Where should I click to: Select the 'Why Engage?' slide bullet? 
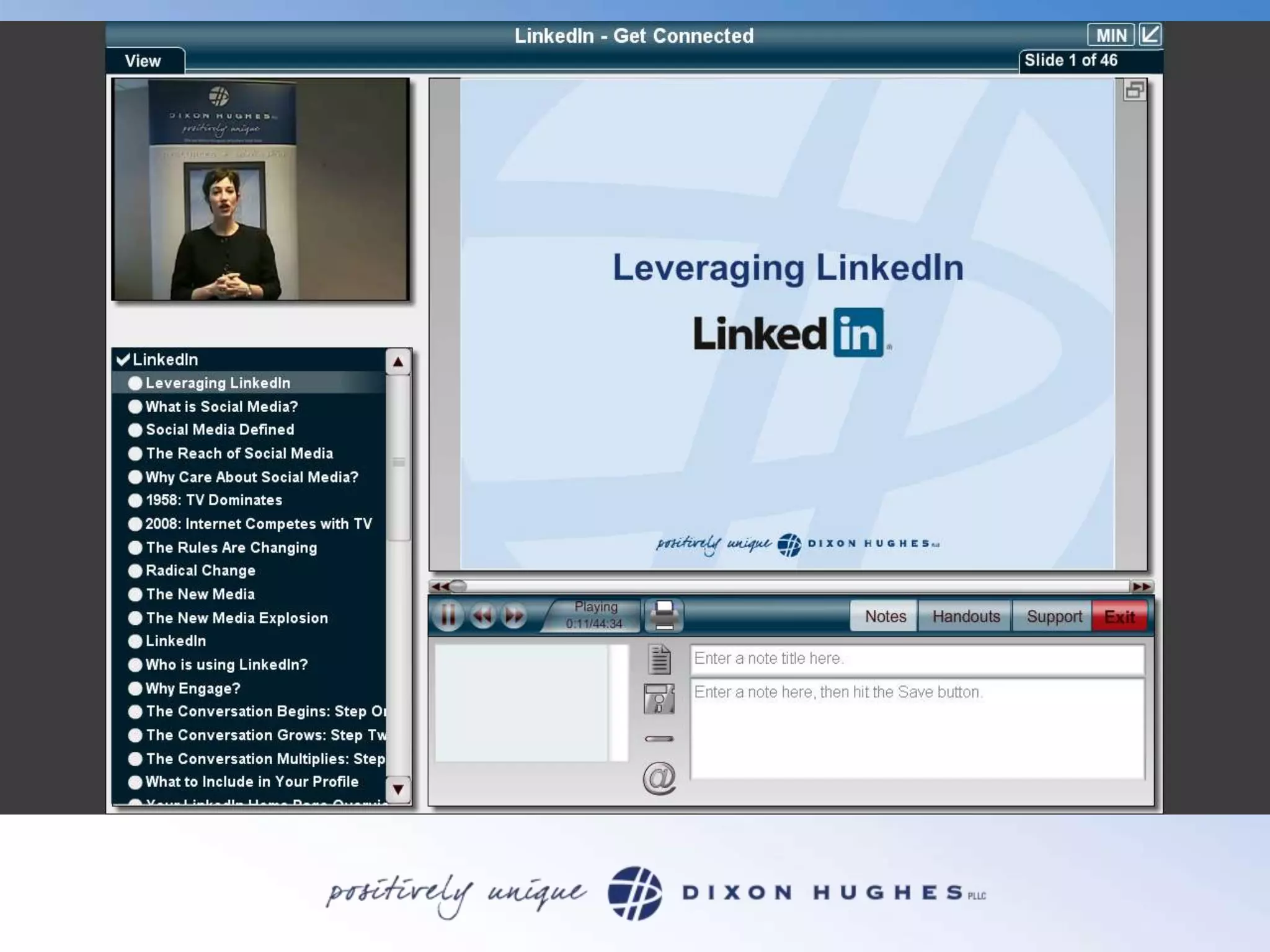click(135, 689)
